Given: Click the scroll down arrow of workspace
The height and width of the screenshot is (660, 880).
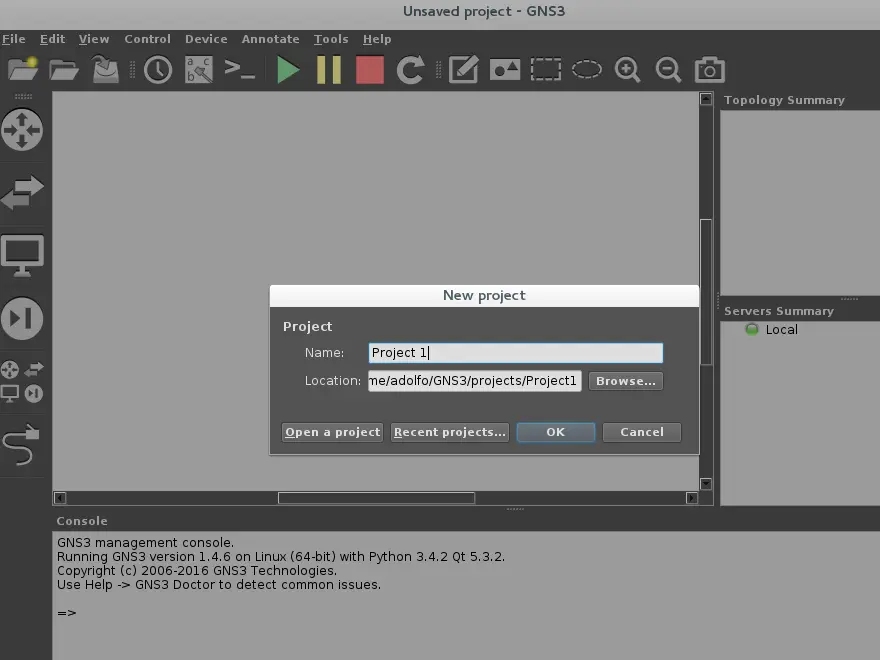Looking at the screenshot, I should tap(706, 484).
